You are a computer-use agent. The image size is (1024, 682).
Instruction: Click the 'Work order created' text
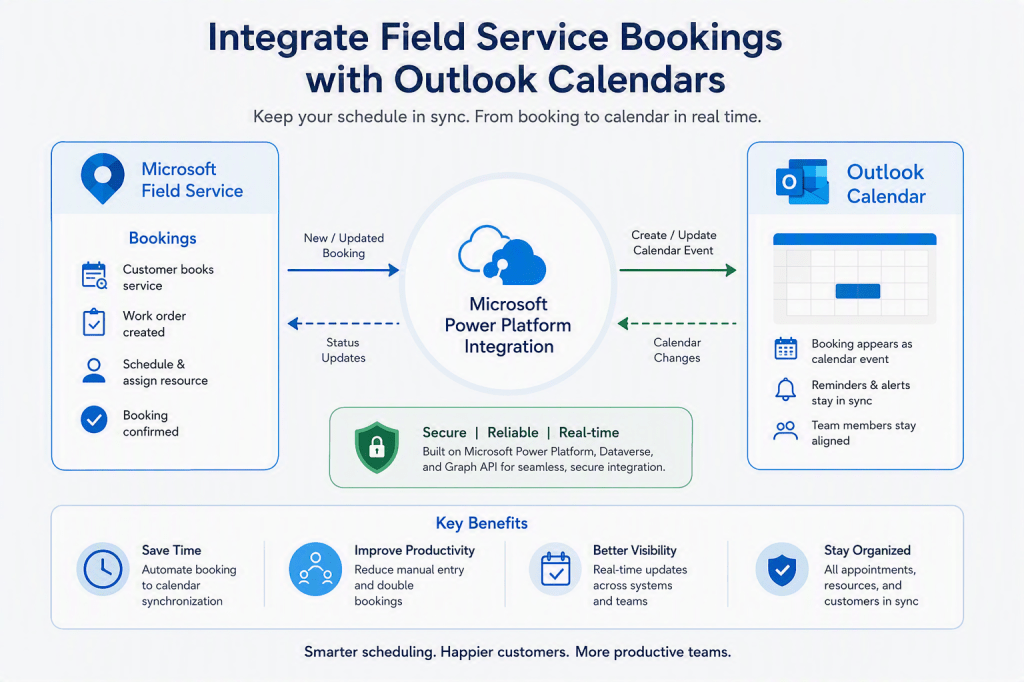(x=154, y=323)
